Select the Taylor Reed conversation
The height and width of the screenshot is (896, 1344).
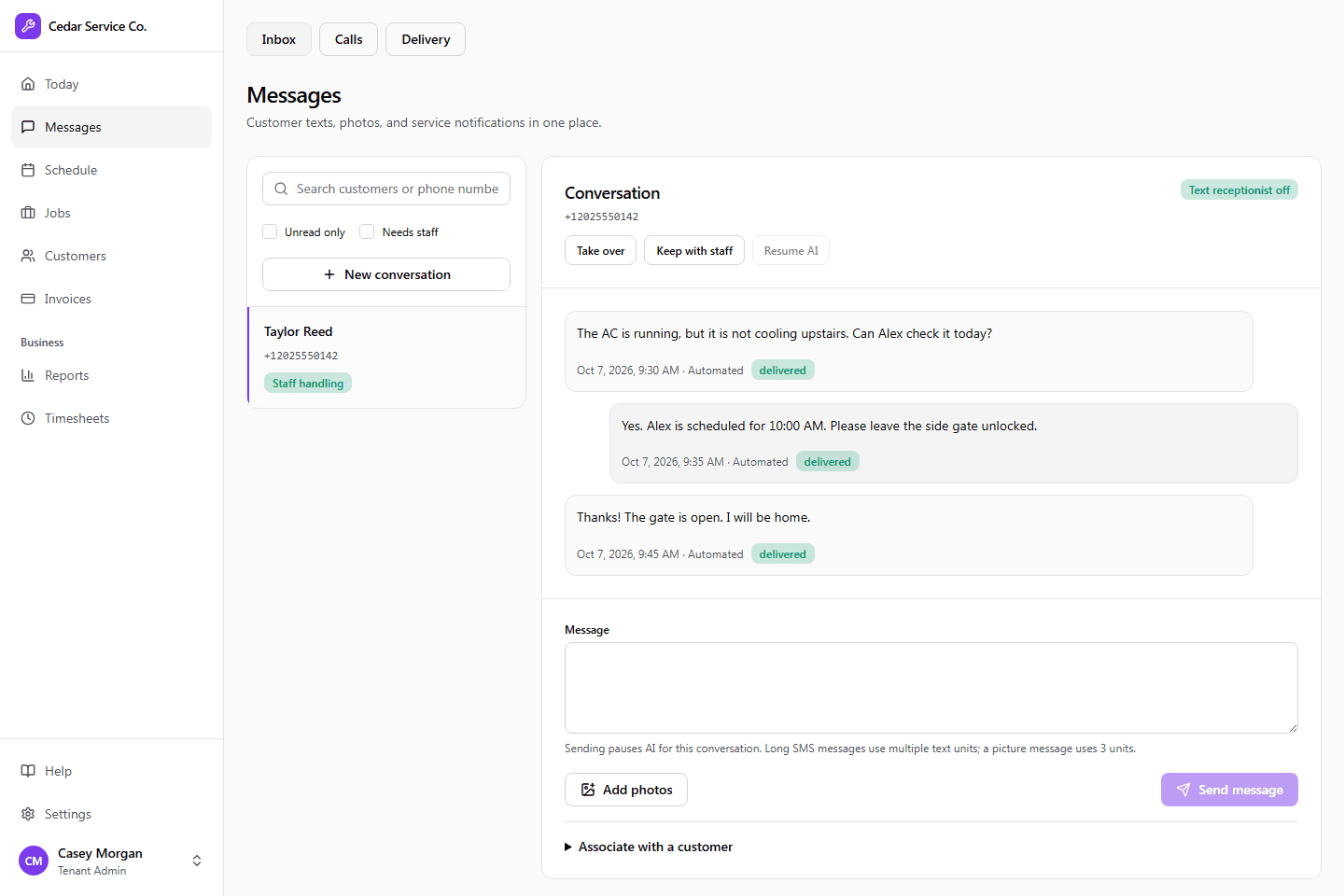pos(386,357)
